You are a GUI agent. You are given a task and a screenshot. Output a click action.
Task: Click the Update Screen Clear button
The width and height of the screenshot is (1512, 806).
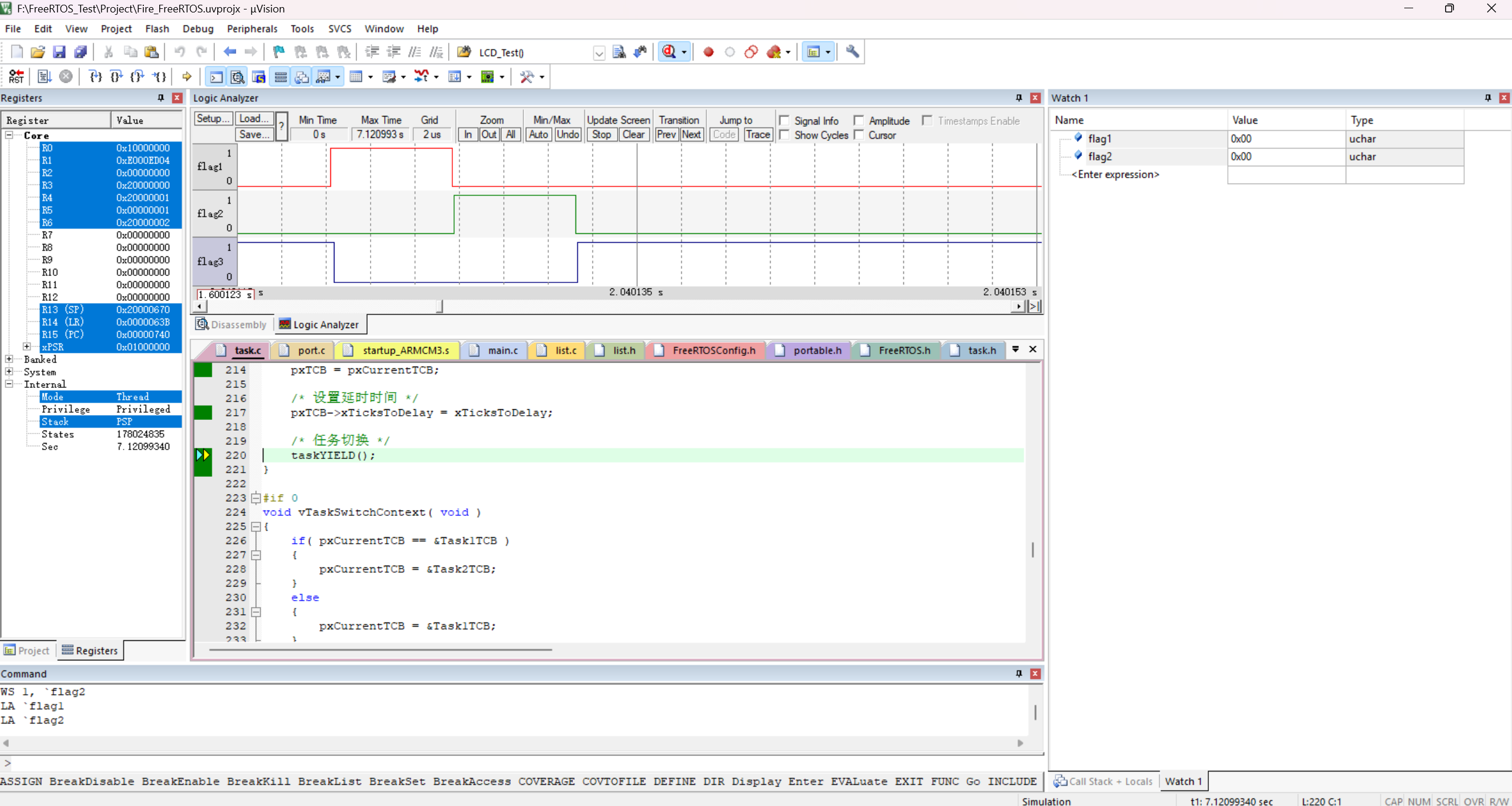[633, 134]
